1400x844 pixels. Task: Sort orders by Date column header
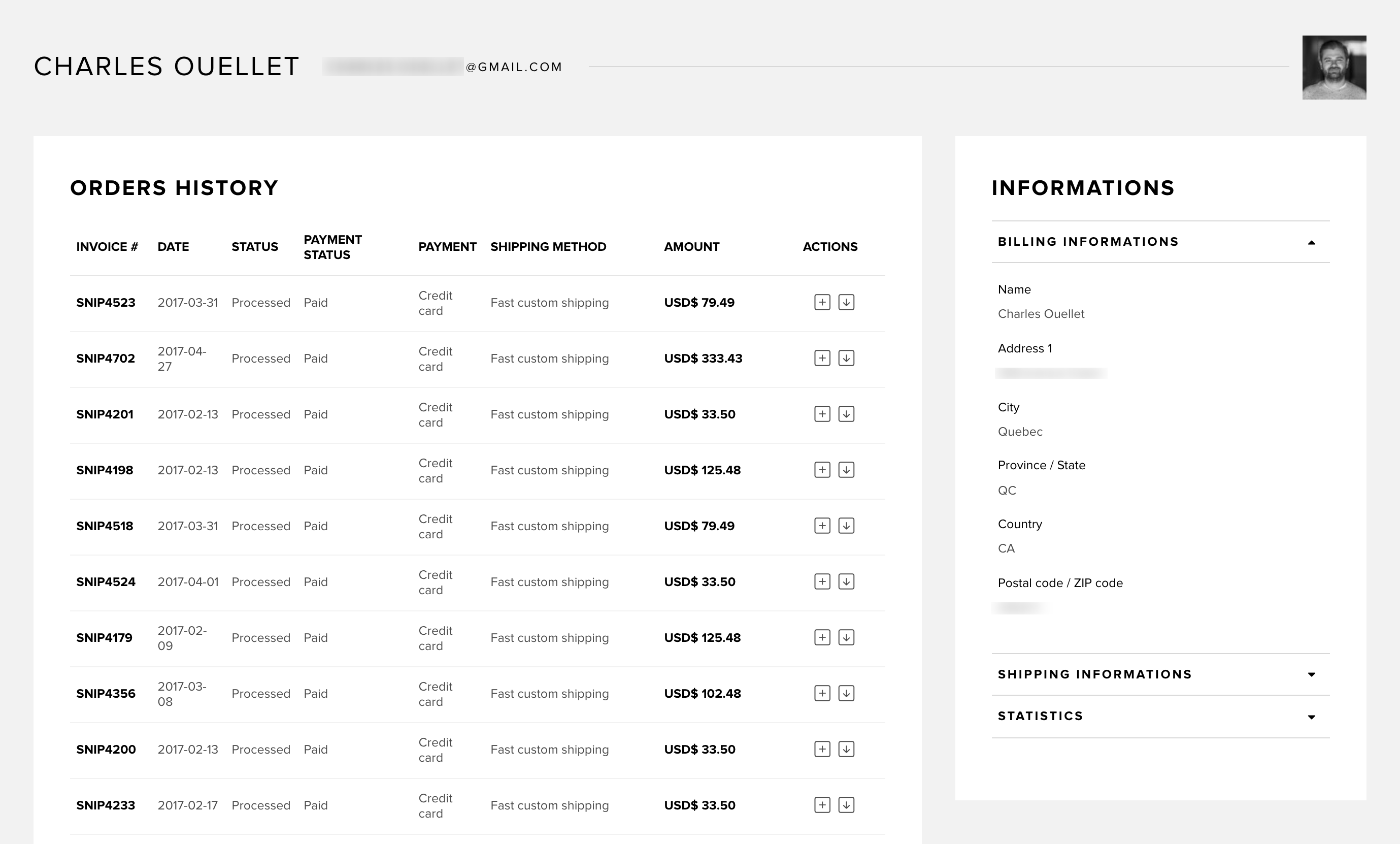[173, 247]
